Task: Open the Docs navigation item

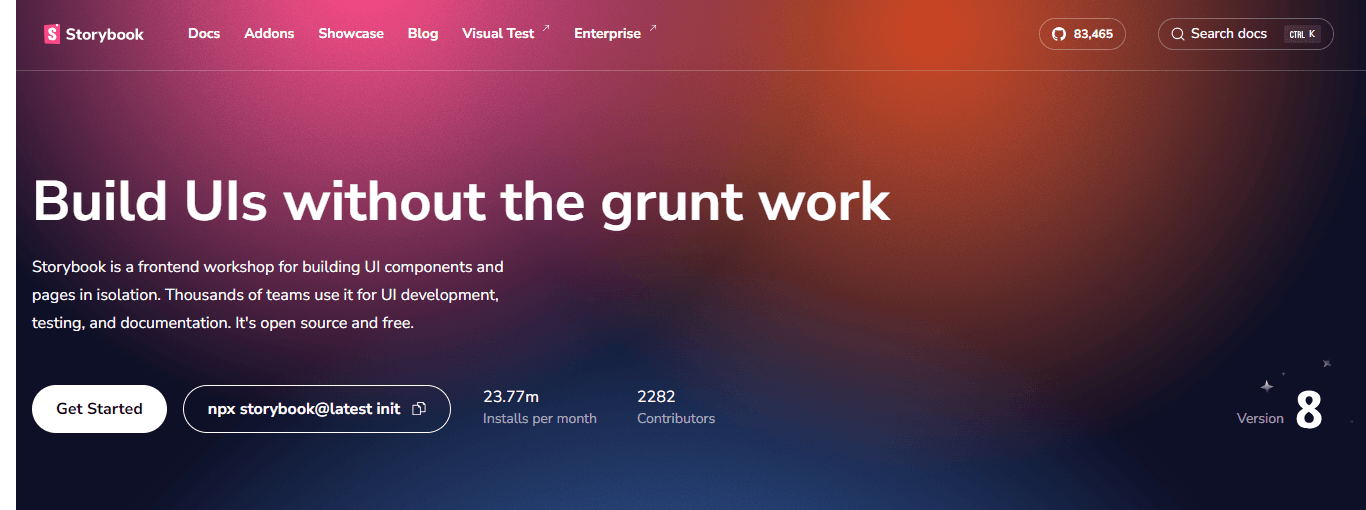Action: point(204,34)
